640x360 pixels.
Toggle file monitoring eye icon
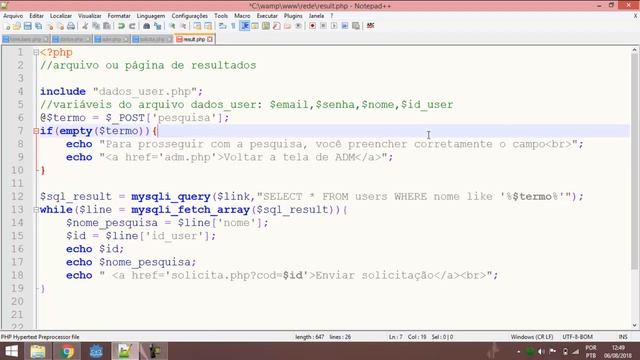298,26
